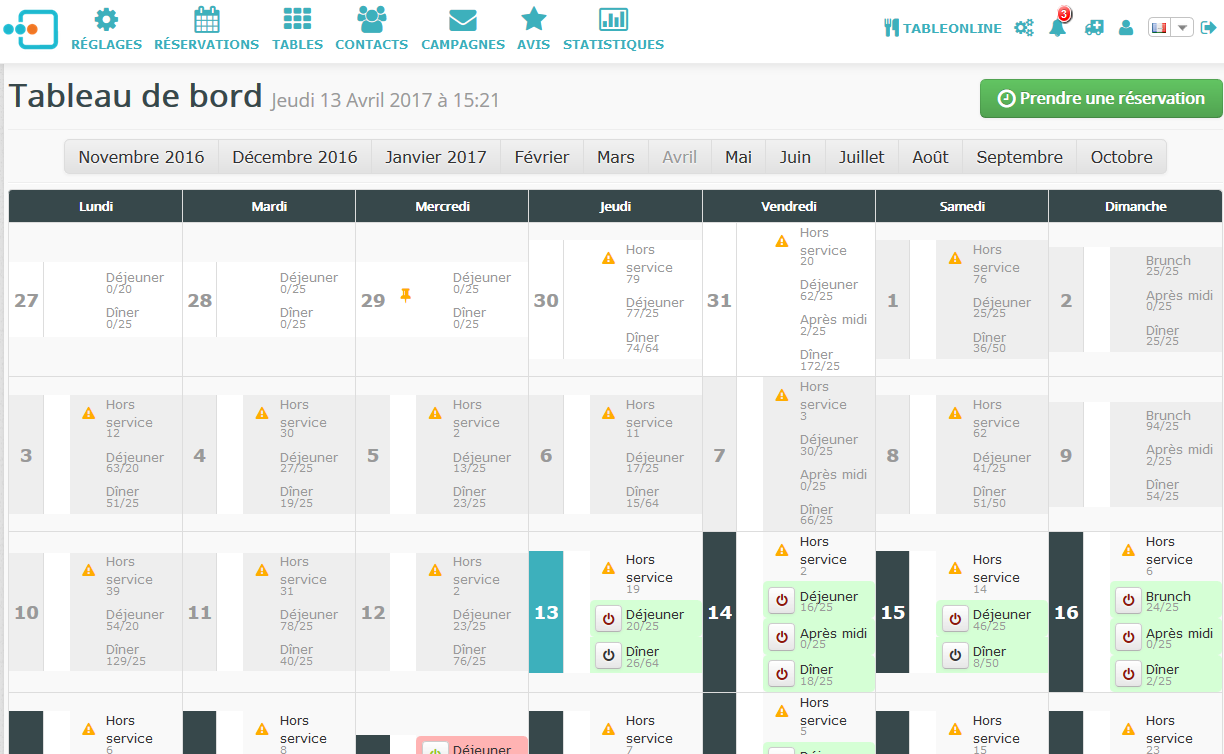Open the language flag dropdown

pos(1170,28)
